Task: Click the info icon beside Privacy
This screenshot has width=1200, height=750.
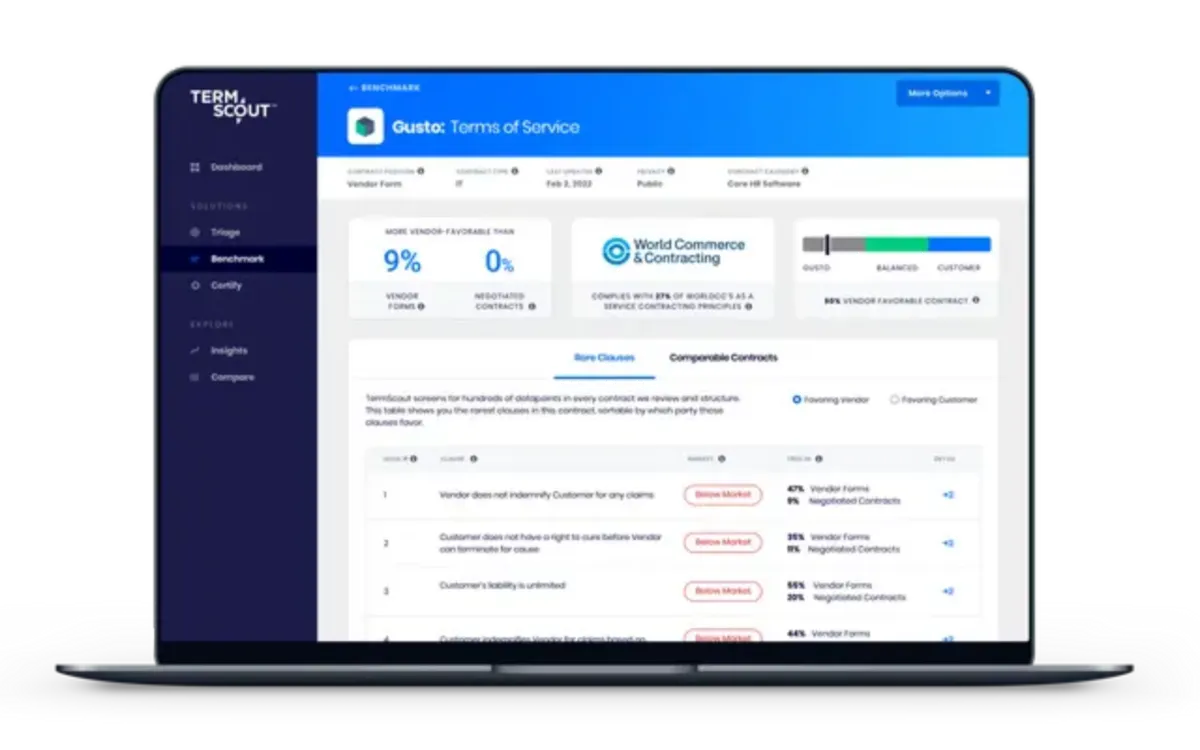Action: tap(673, 171)
